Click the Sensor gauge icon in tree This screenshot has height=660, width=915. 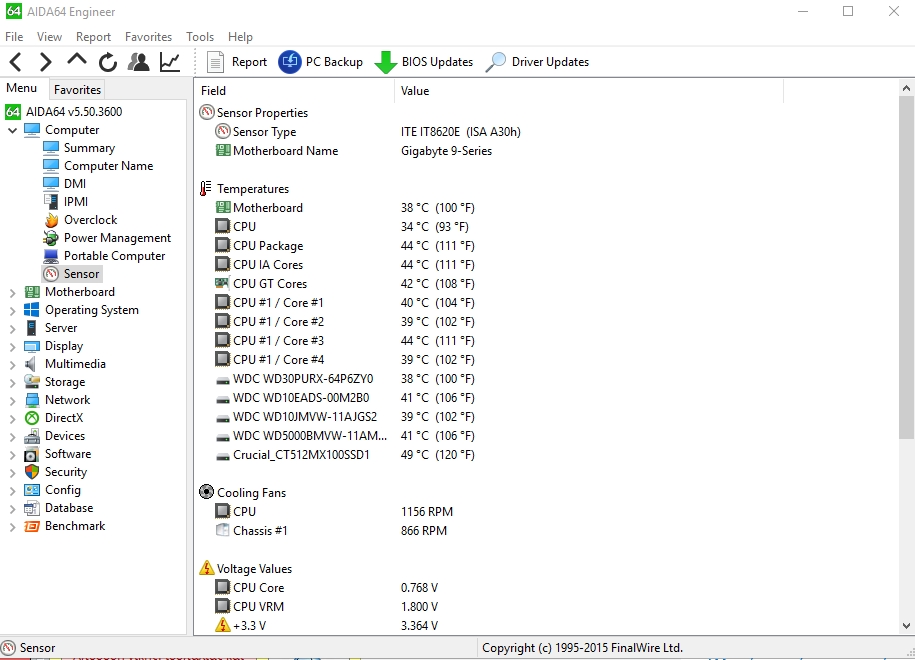point(51,274)
